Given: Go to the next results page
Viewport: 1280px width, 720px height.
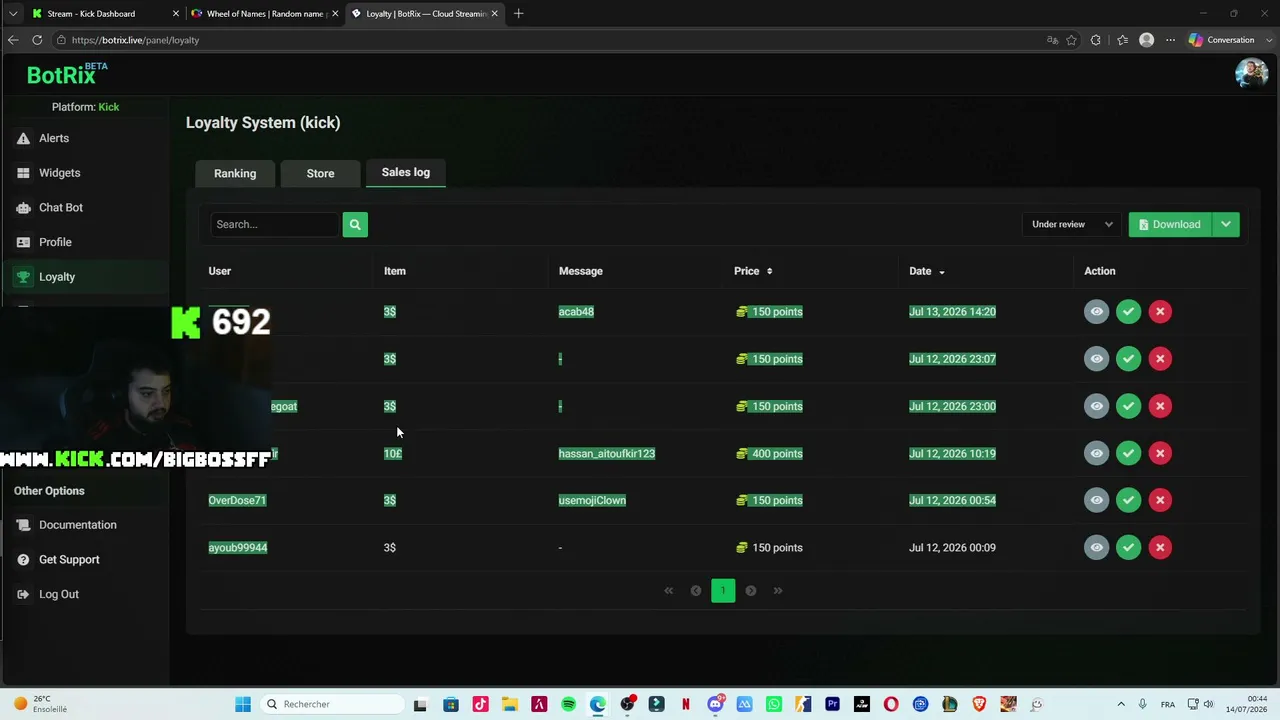Looking at the screenshot, I should coord(751,591).
